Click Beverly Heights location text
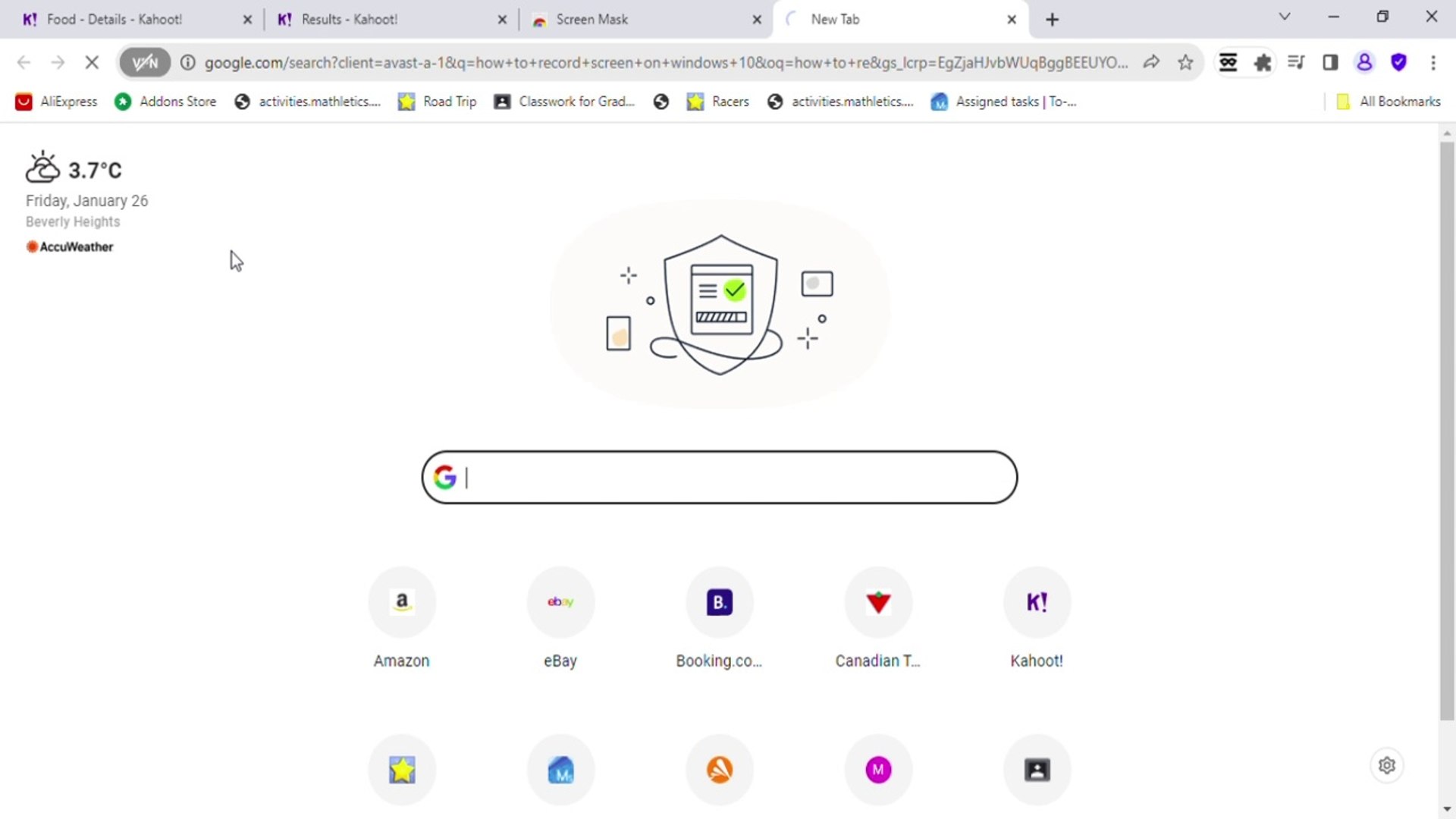 click(73, 221)
